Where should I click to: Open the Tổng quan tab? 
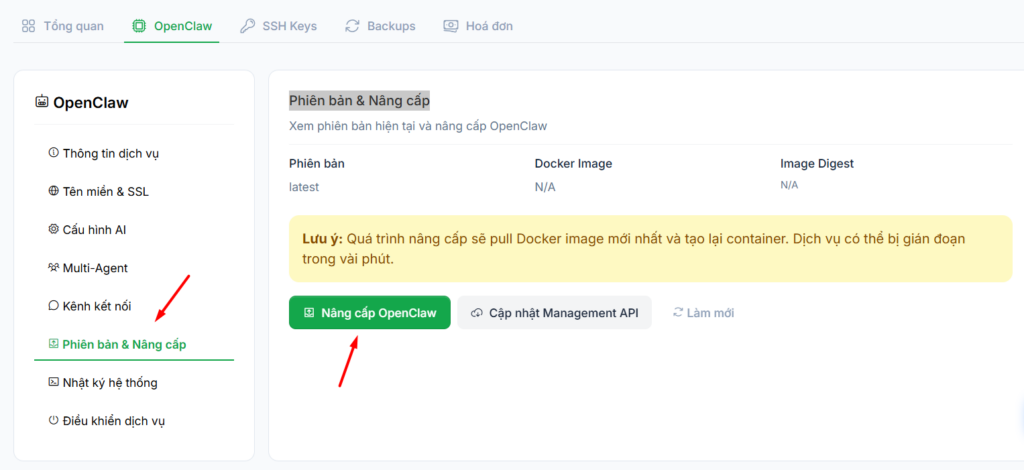coord(63,26)
